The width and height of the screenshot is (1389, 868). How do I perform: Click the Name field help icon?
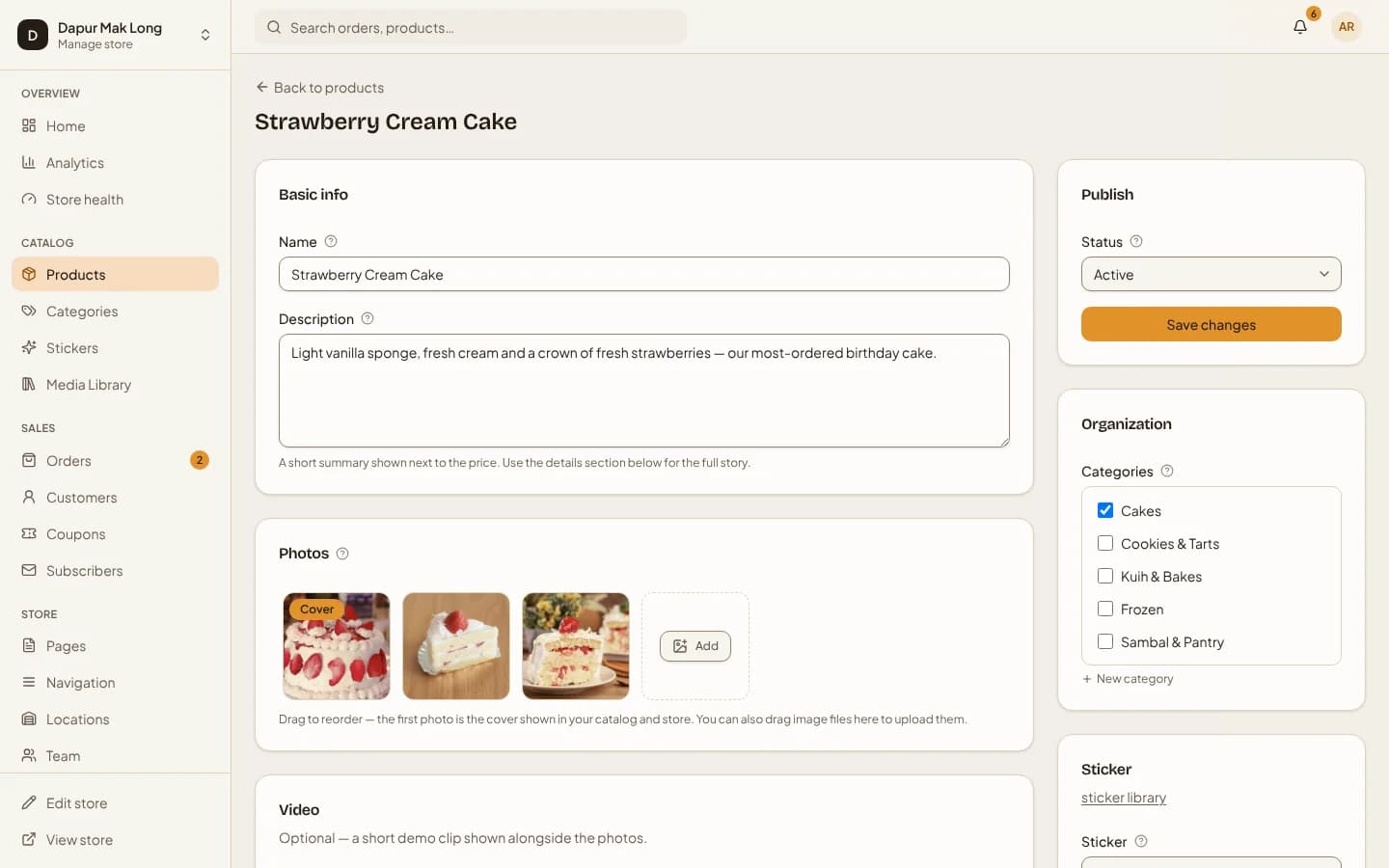pos(331,241)
